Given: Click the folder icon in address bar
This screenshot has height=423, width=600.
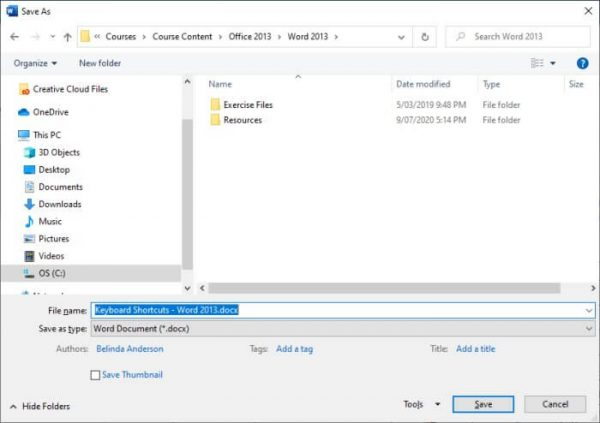Looking at the screenshot, I should (x=85, y=36).
